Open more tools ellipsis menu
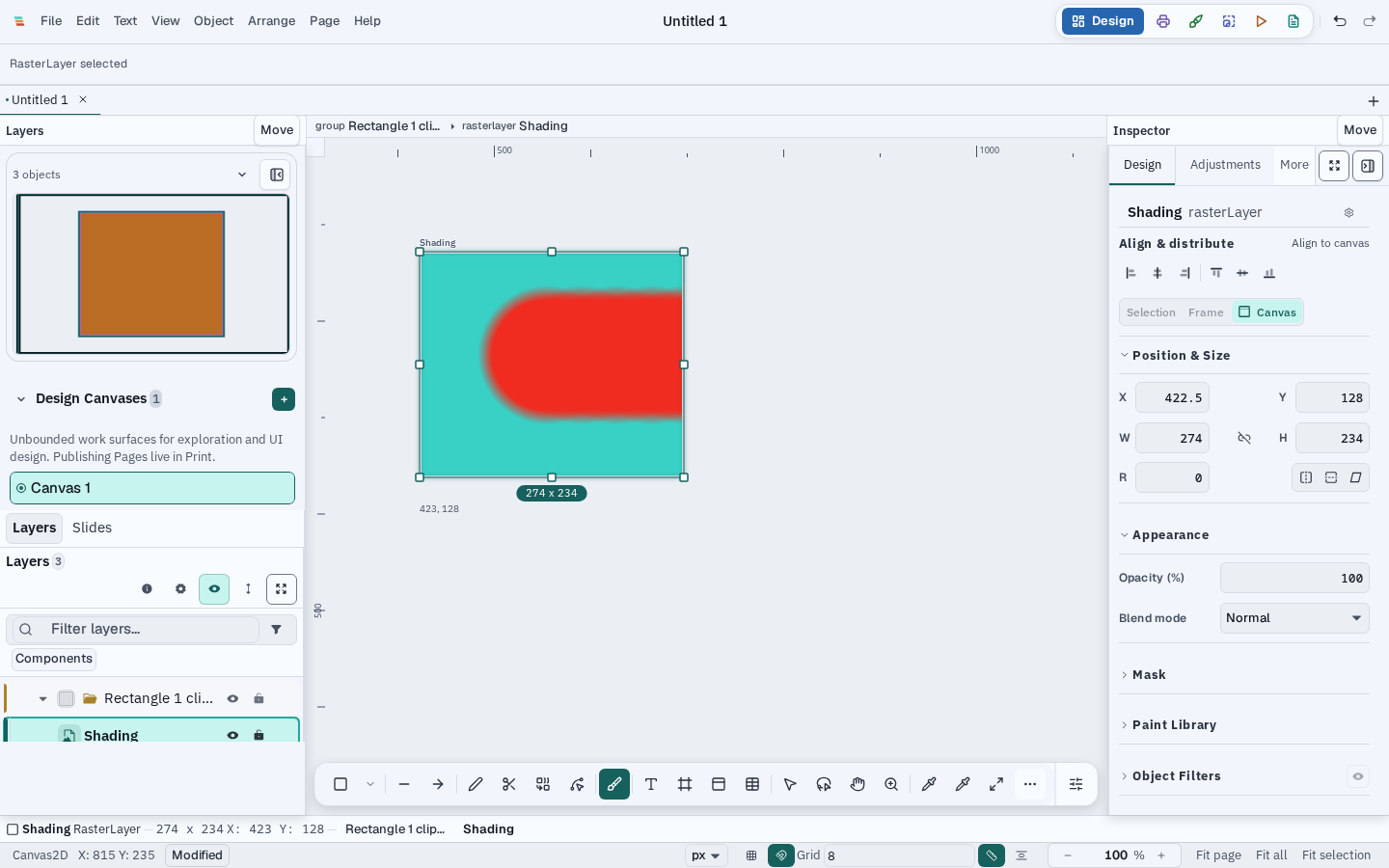Viewport: 1389px width, 868px height. [x=1030, y=784]
